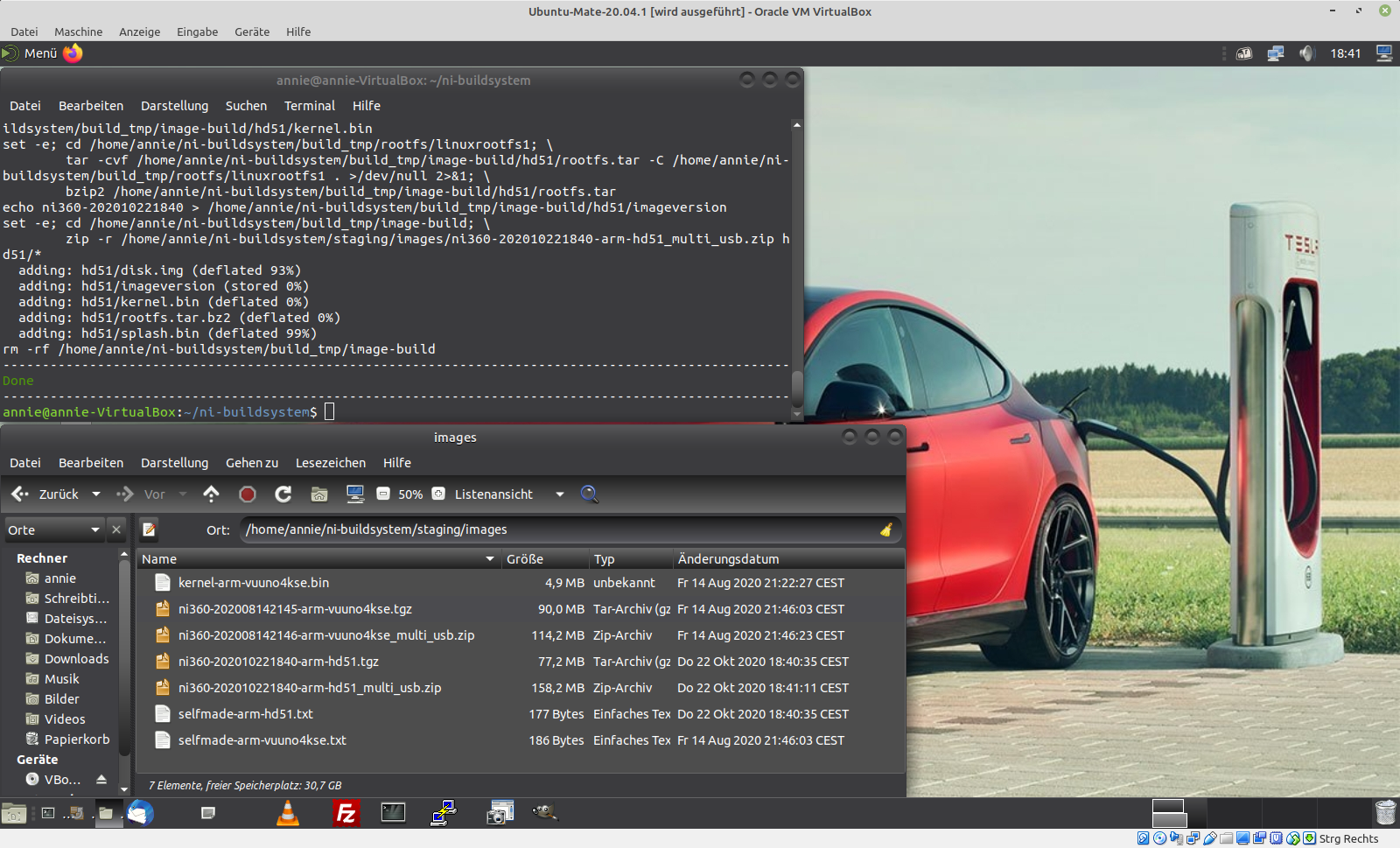This screenshot has width=1400, height=848.
Task: Go up to parent folder
Action: pos(211,494)
